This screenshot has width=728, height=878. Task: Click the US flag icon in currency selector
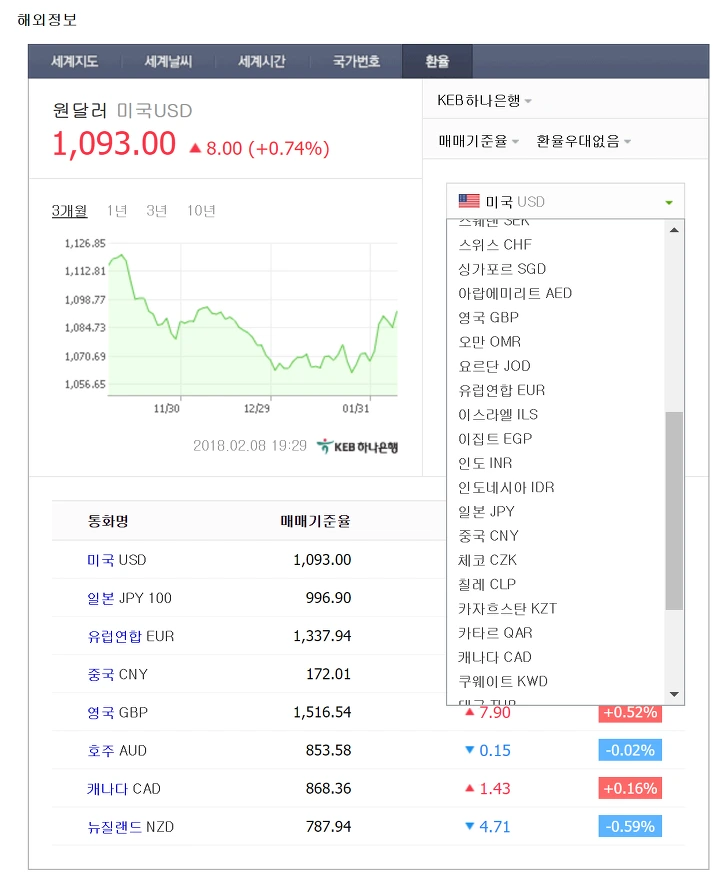(x=469, y=201)
